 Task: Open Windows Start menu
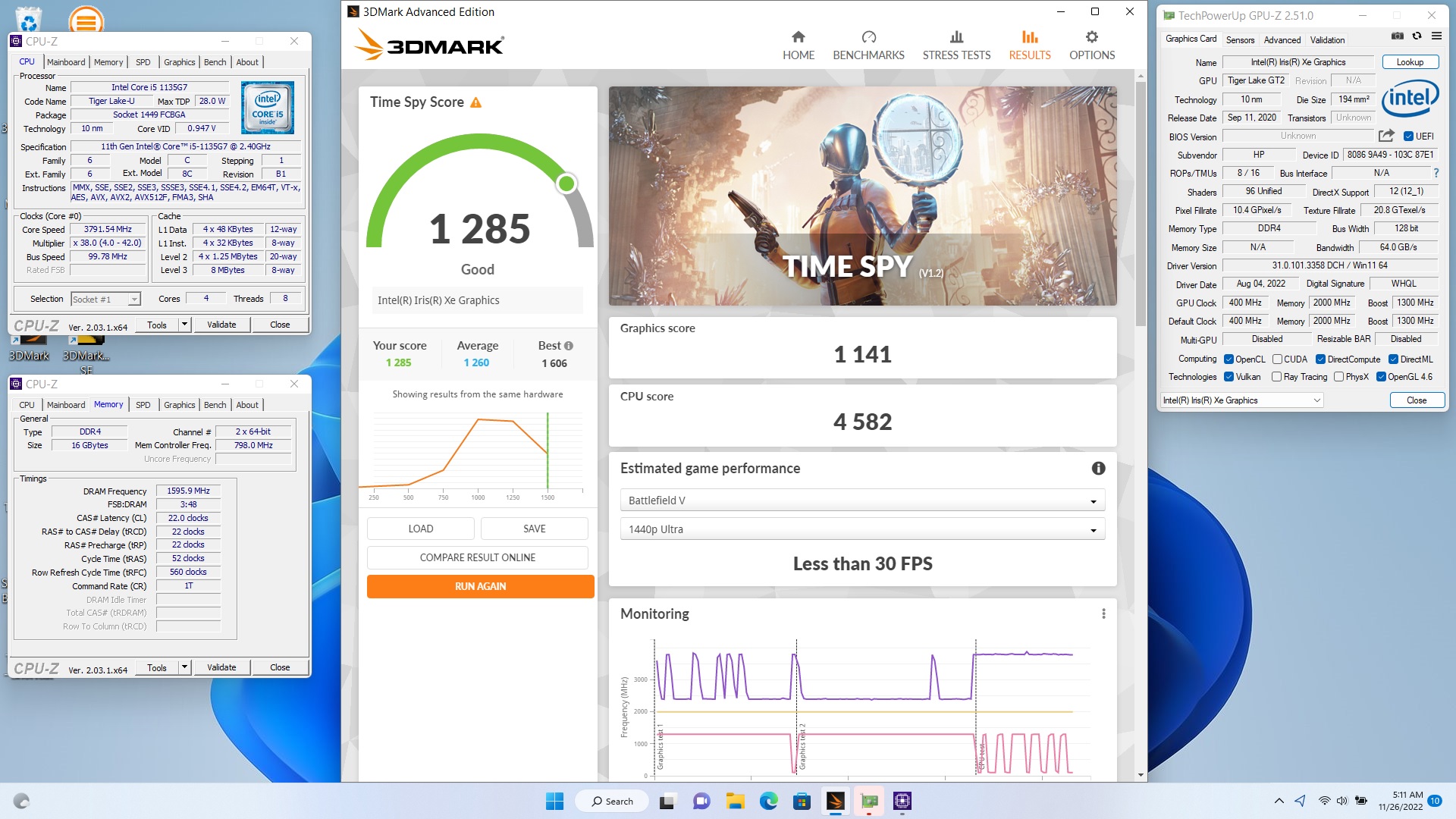point(554,801)
